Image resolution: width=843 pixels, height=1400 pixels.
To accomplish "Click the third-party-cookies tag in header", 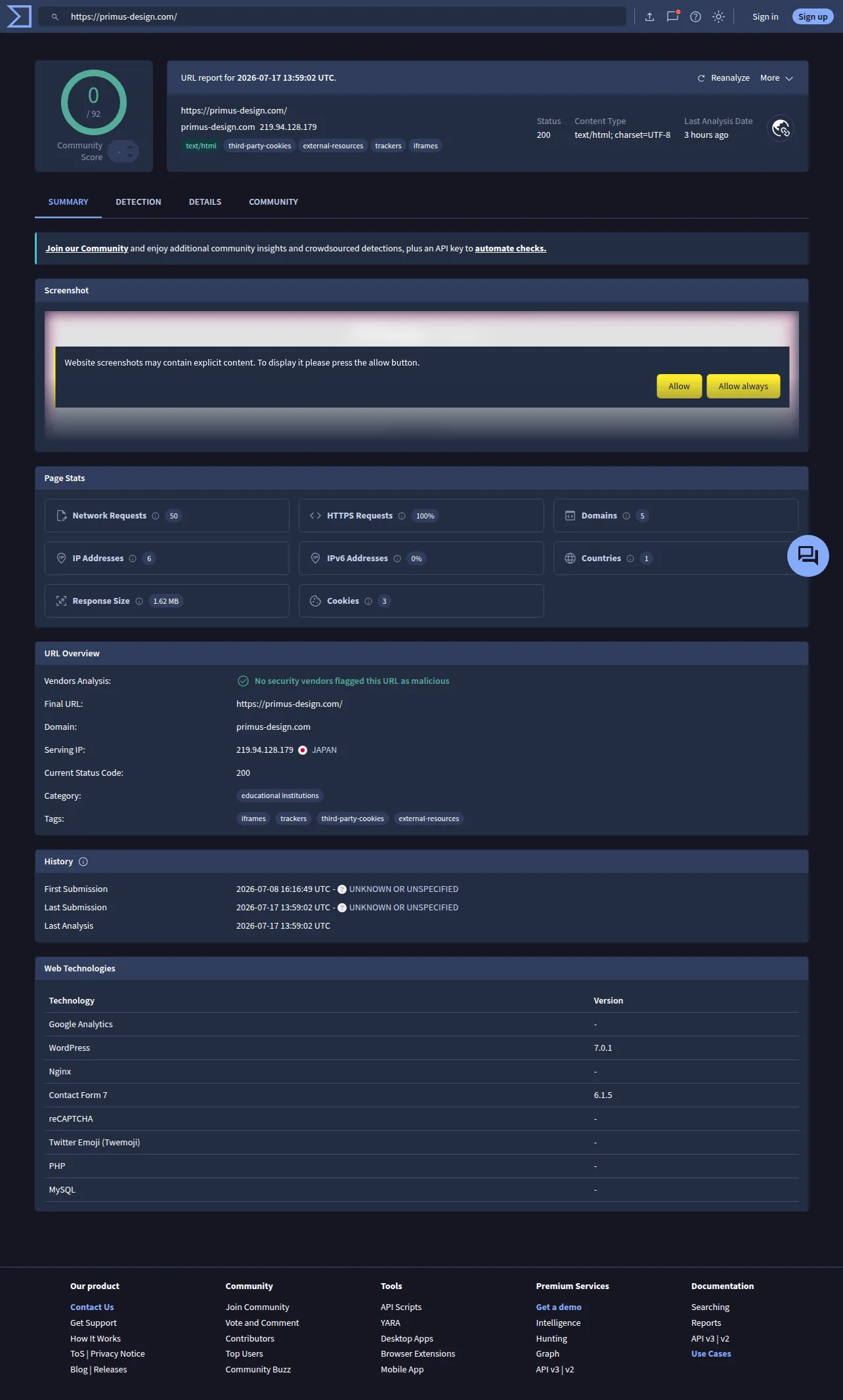I will tap(259, 146).
